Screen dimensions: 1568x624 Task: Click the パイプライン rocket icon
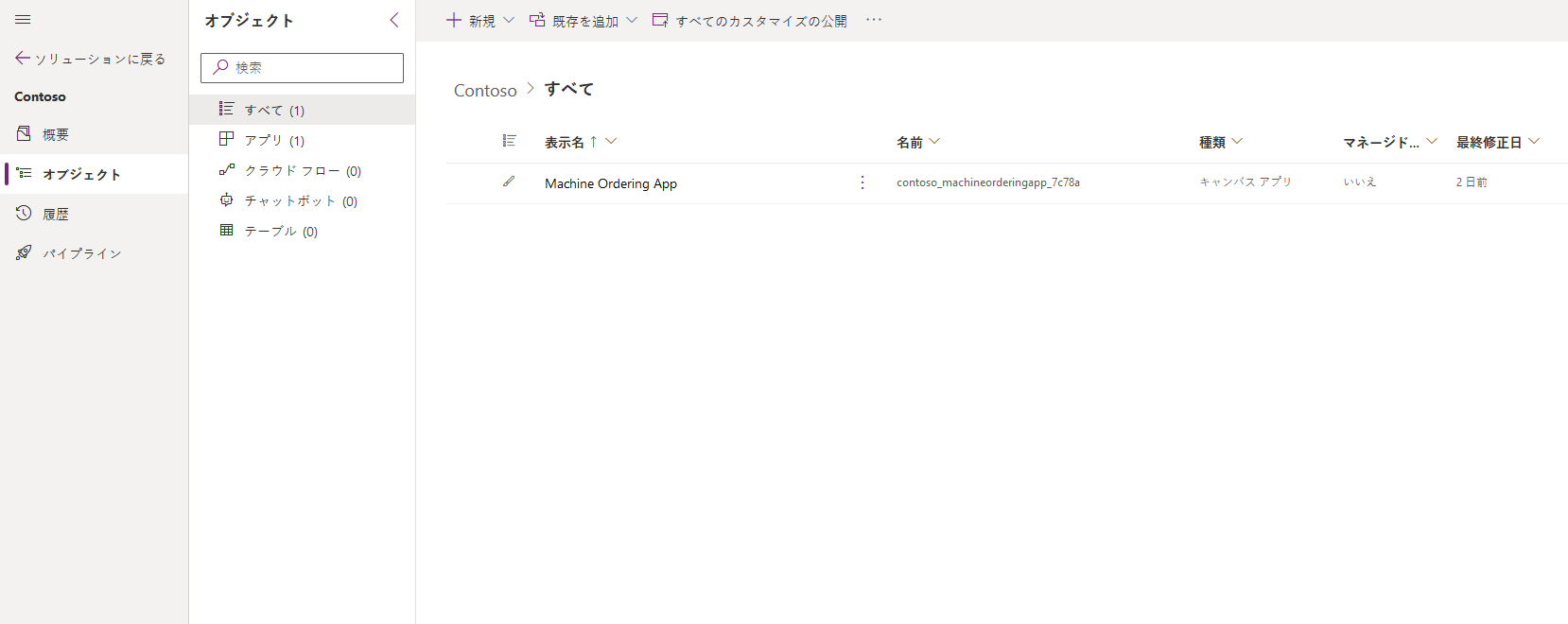pos(24,253)
